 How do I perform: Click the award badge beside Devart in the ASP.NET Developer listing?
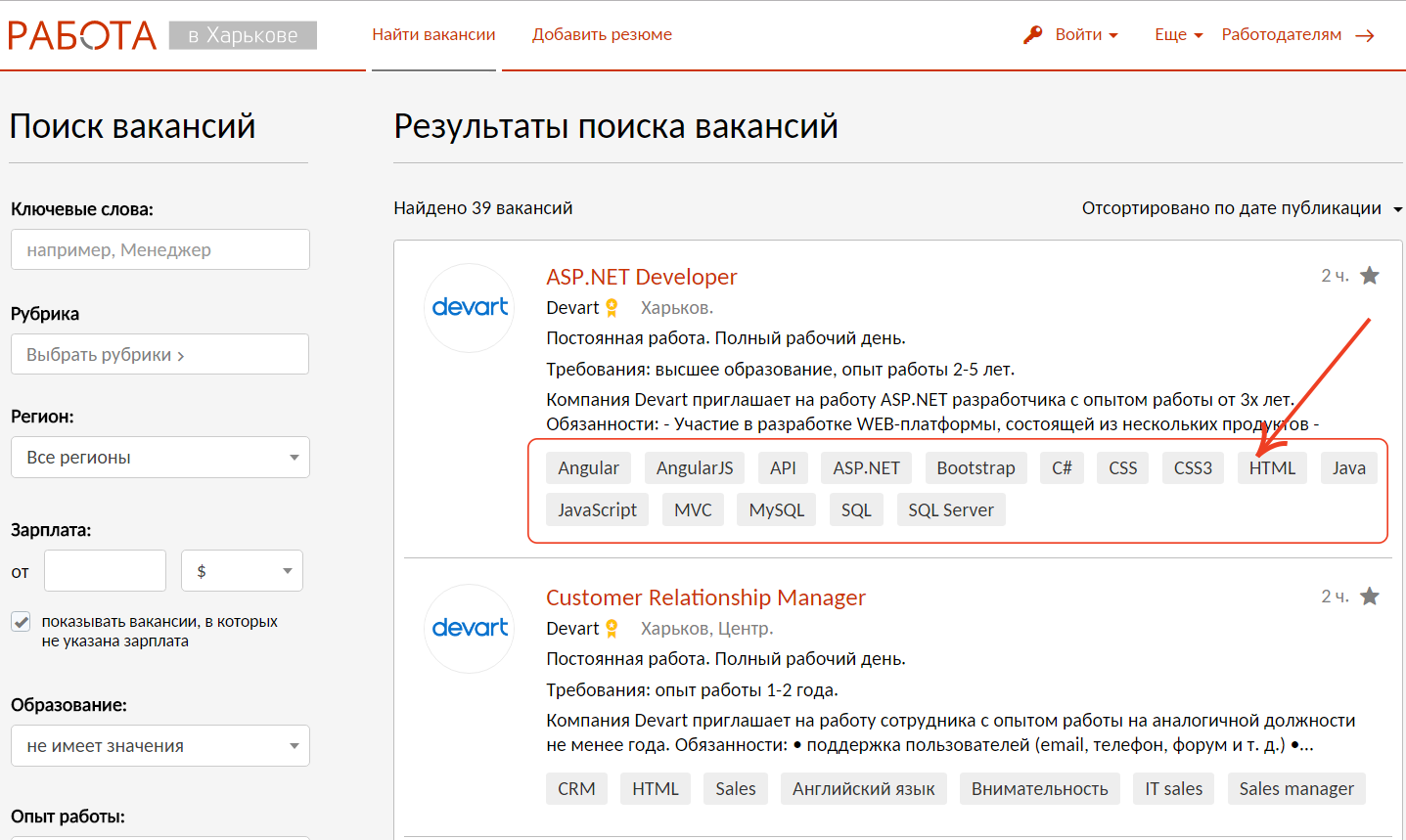pyautogui.click(x=612, y=308)
